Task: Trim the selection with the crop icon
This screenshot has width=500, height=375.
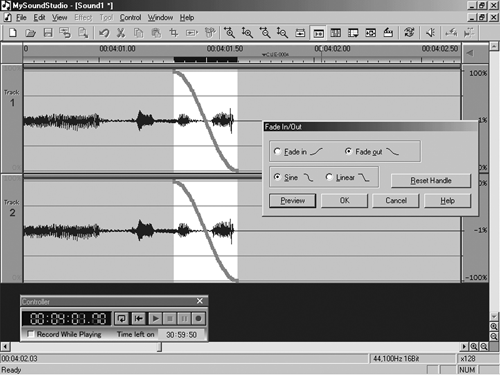Action: (174, 33)
